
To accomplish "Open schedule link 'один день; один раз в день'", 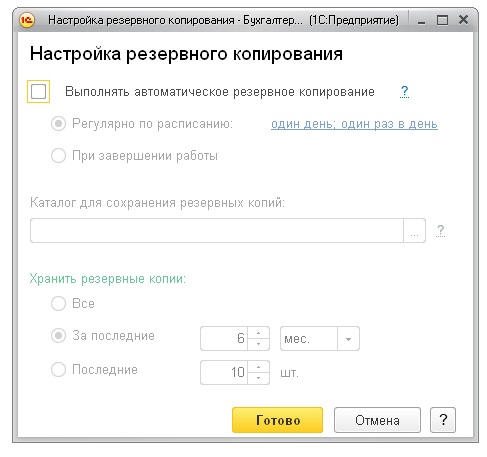I will pyautogui.click(x=354, y=124).
